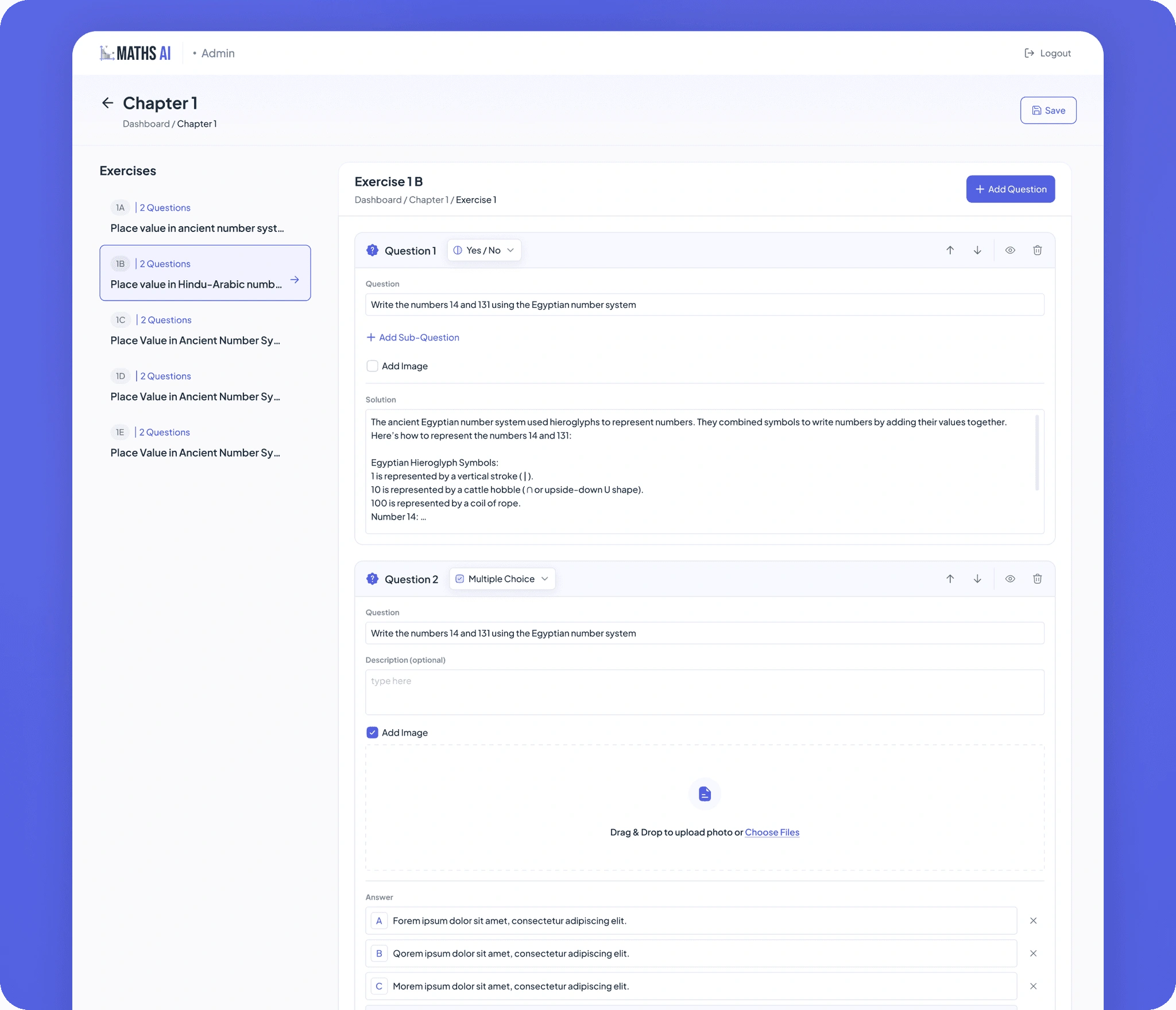Delete Question 1 using trash icon
1176x1010 pixels.
tap(1038, 250)
